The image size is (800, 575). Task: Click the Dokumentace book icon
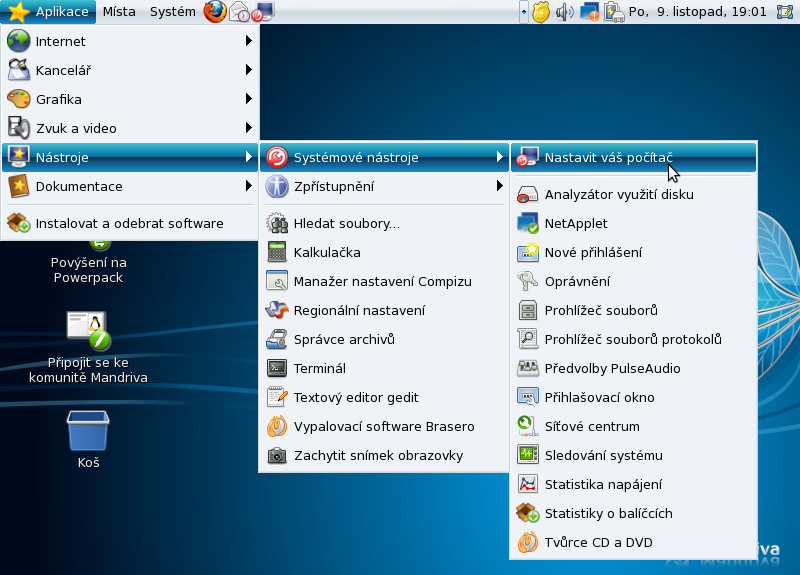19,186
